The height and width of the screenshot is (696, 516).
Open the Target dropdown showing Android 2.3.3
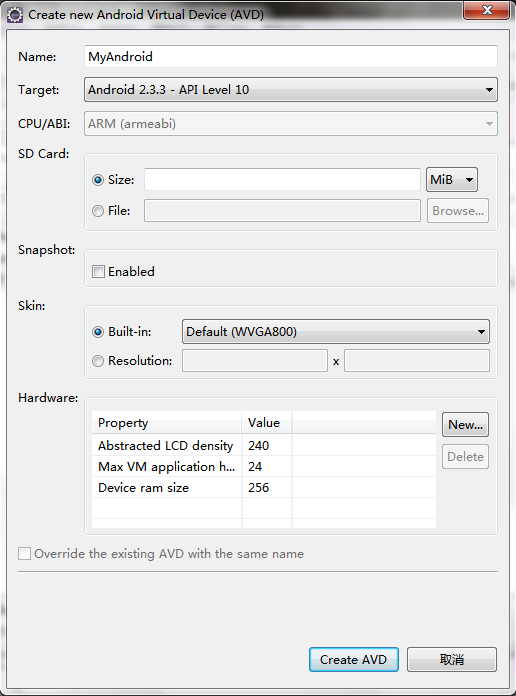[x=291, y=90]
